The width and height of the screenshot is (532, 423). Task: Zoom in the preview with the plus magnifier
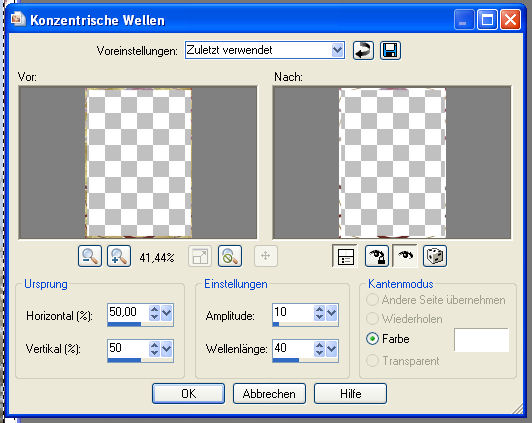pyautogui.click(x=119, y=256)
